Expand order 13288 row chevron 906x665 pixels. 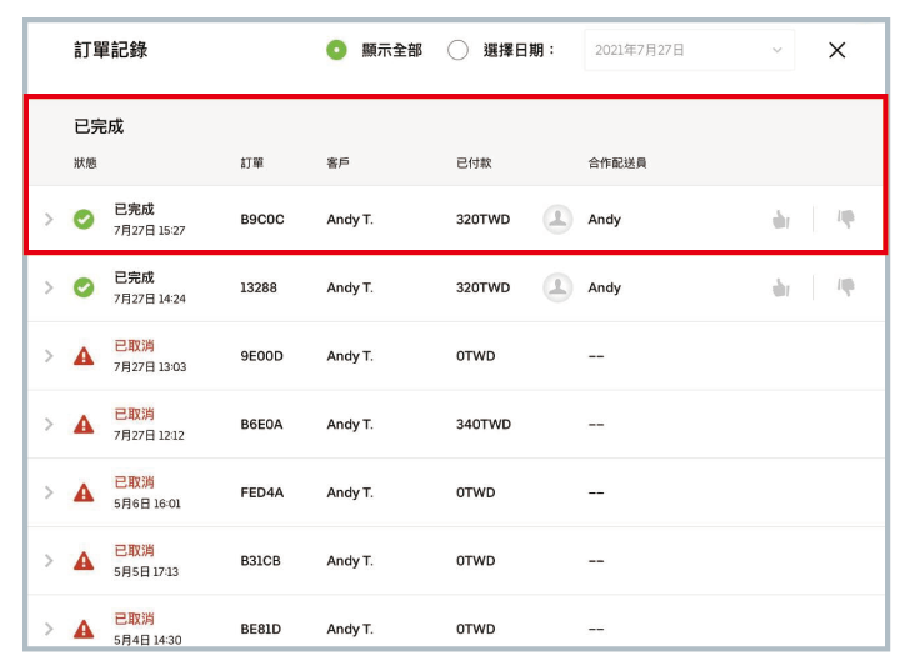tap(49, 288)
